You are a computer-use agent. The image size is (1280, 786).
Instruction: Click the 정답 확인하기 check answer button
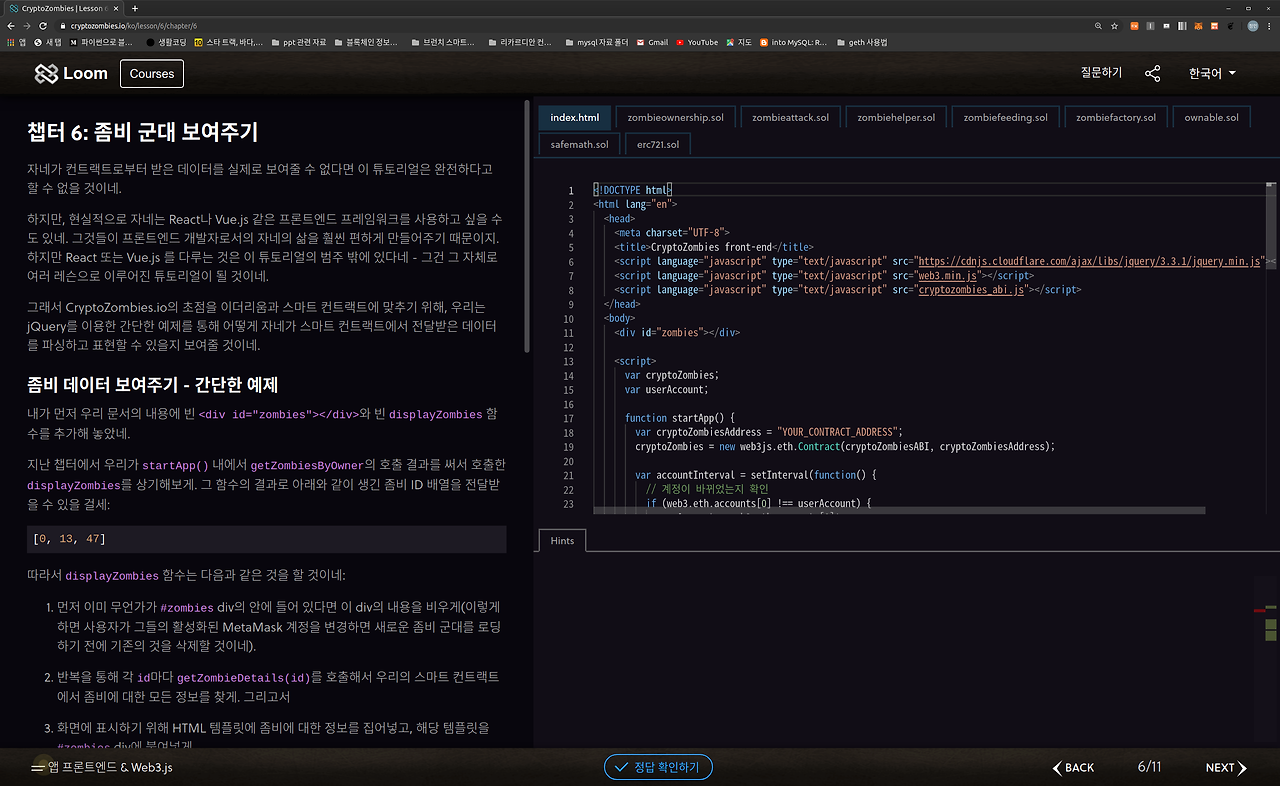tap(658, 767)
